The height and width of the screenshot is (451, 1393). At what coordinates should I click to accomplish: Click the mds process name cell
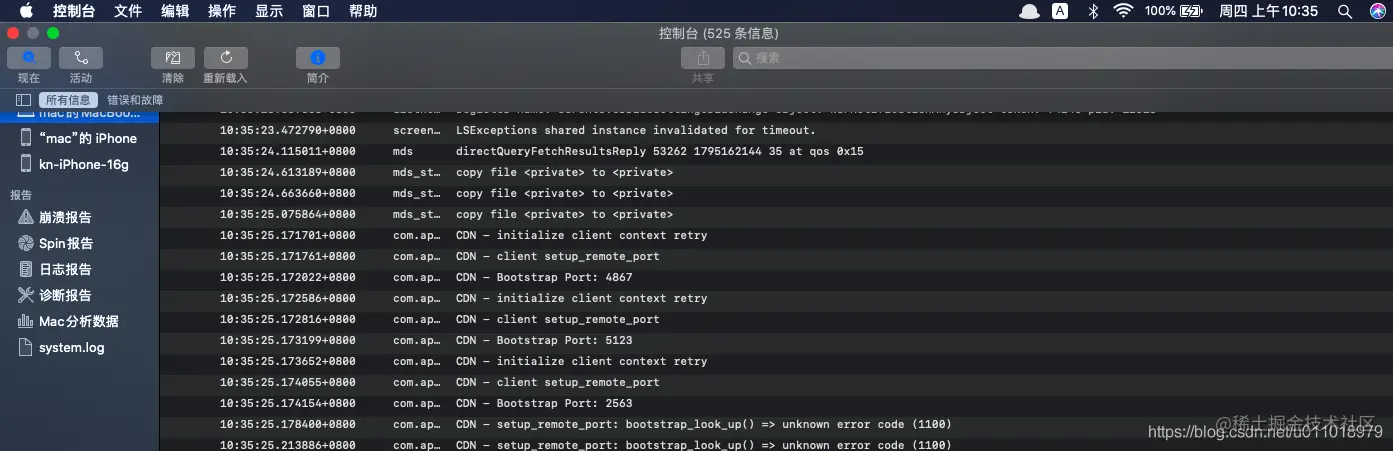pyautogui.click(x=403, y=151)
